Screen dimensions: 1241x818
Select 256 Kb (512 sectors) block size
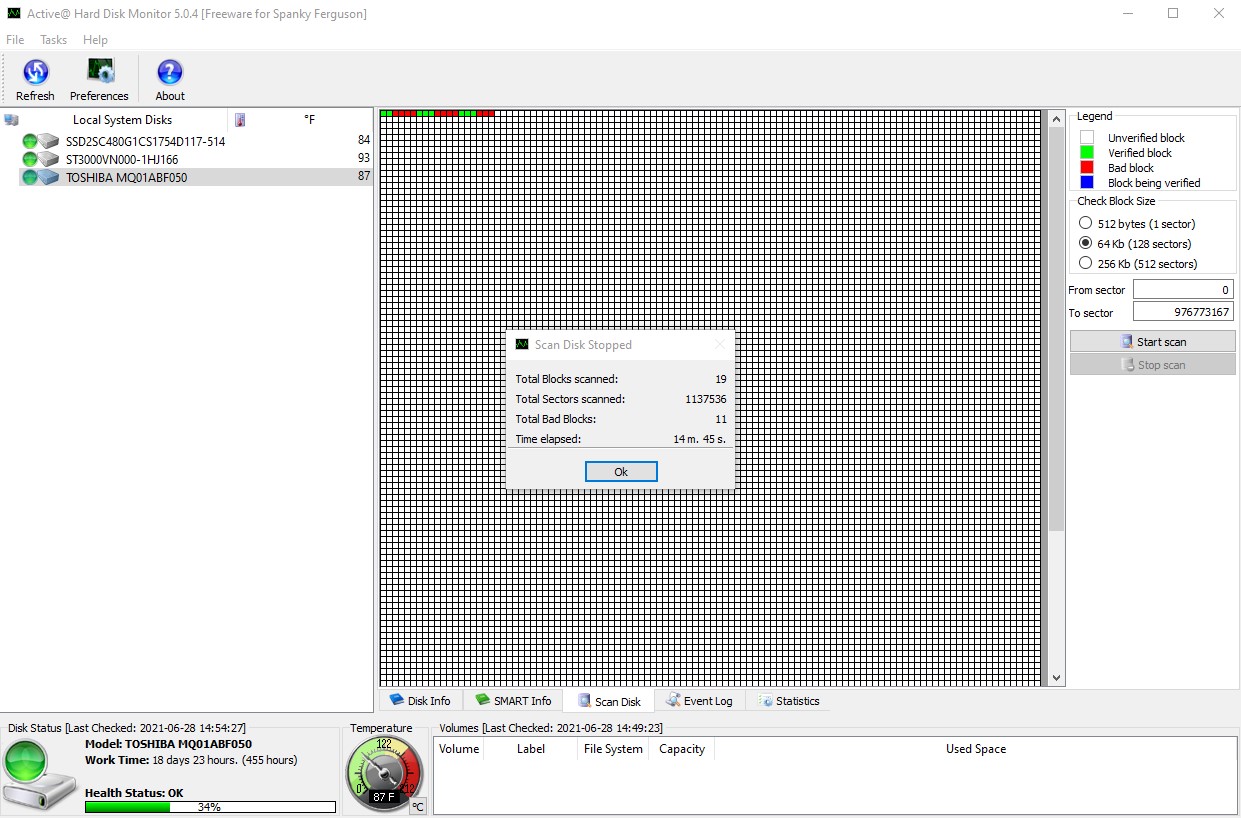point(1086,263)
